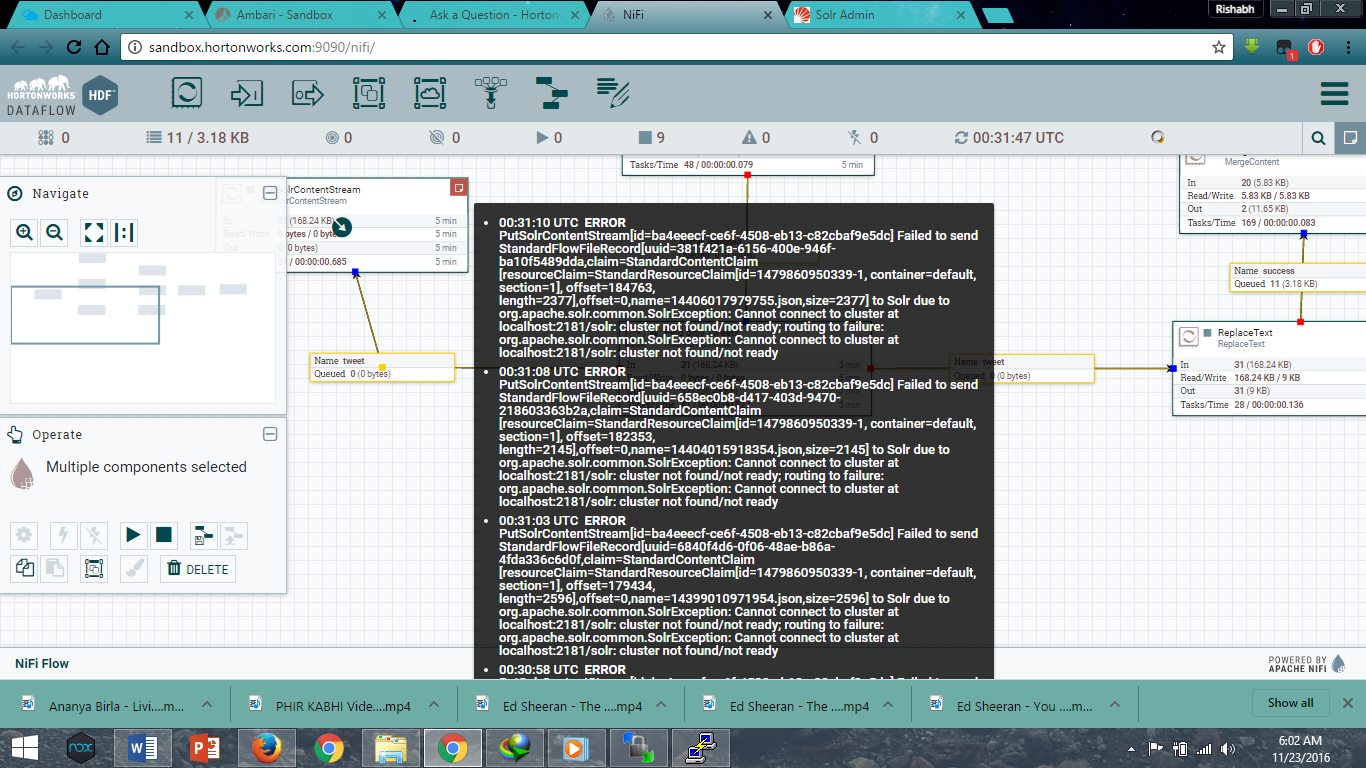
Task: Zoom out using the Navigate panel
Action: tap(55, 233)
